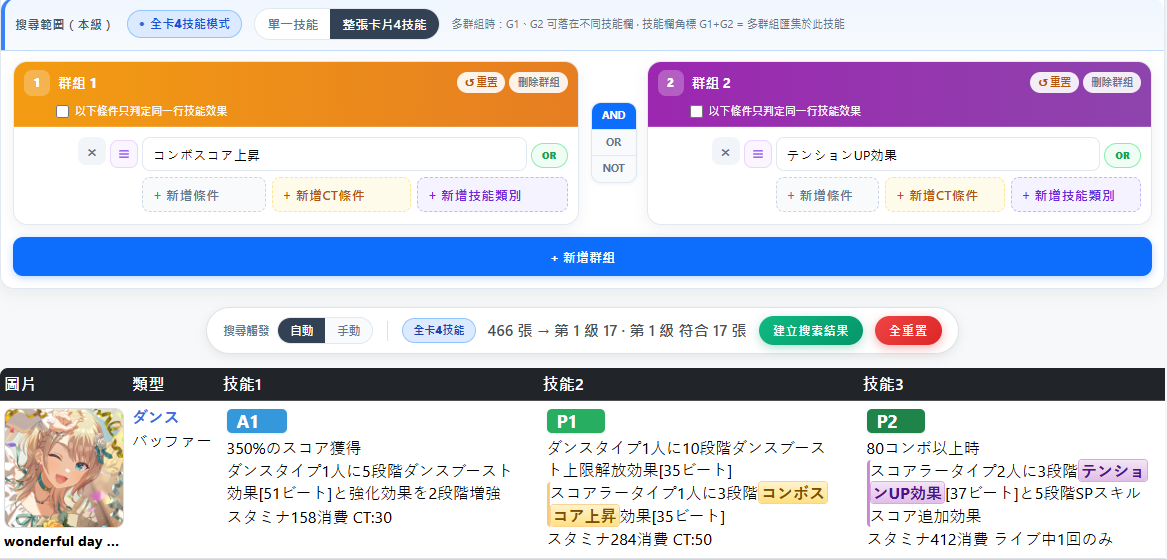The height and width of the screenshot is (559, 1167).
Task: Click スタミナ158消費 CT:30 text
Action: click(x=310, y=517)
